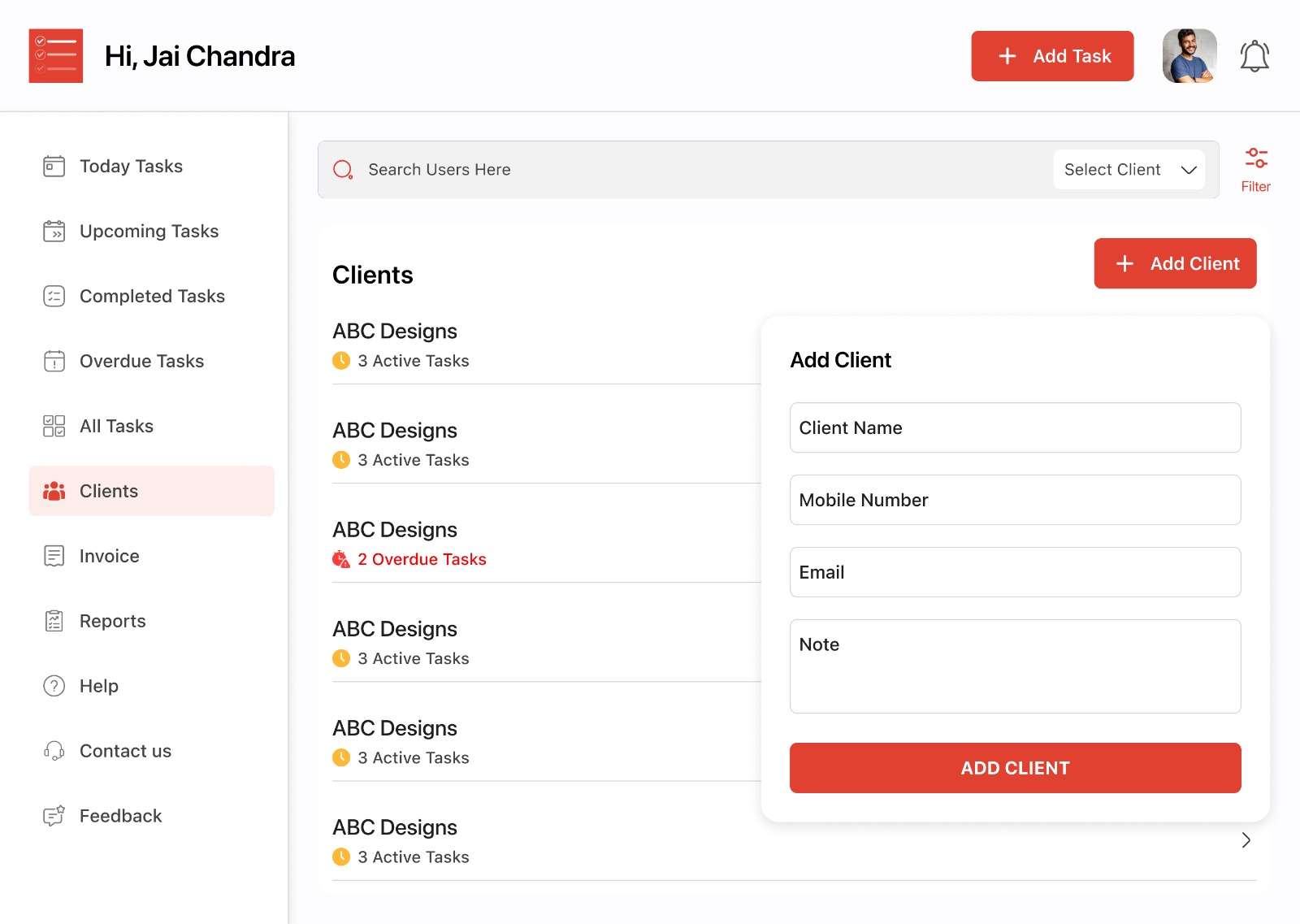Select the Reports clipboard icon
This screenshot has height=924, width=1300.
tap(53, 621)
